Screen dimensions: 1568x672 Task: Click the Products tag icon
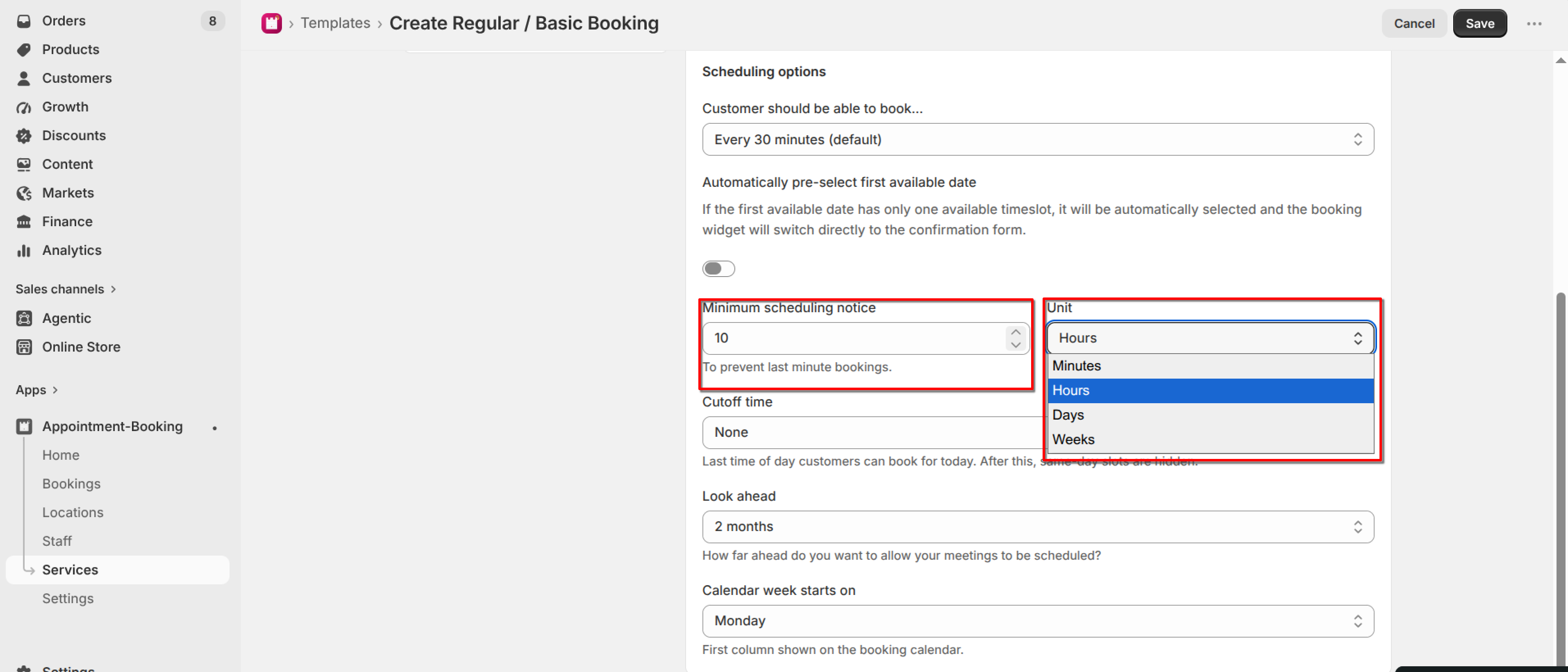24,49
